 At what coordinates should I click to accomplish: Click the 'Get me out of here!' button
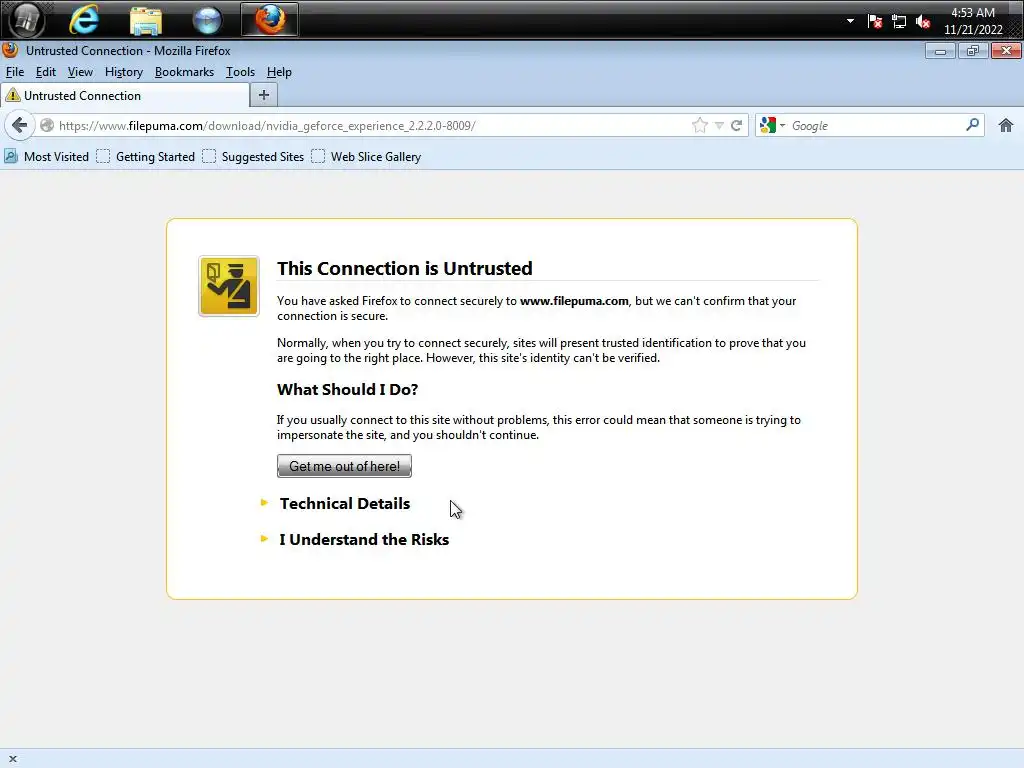pos(344,466)
